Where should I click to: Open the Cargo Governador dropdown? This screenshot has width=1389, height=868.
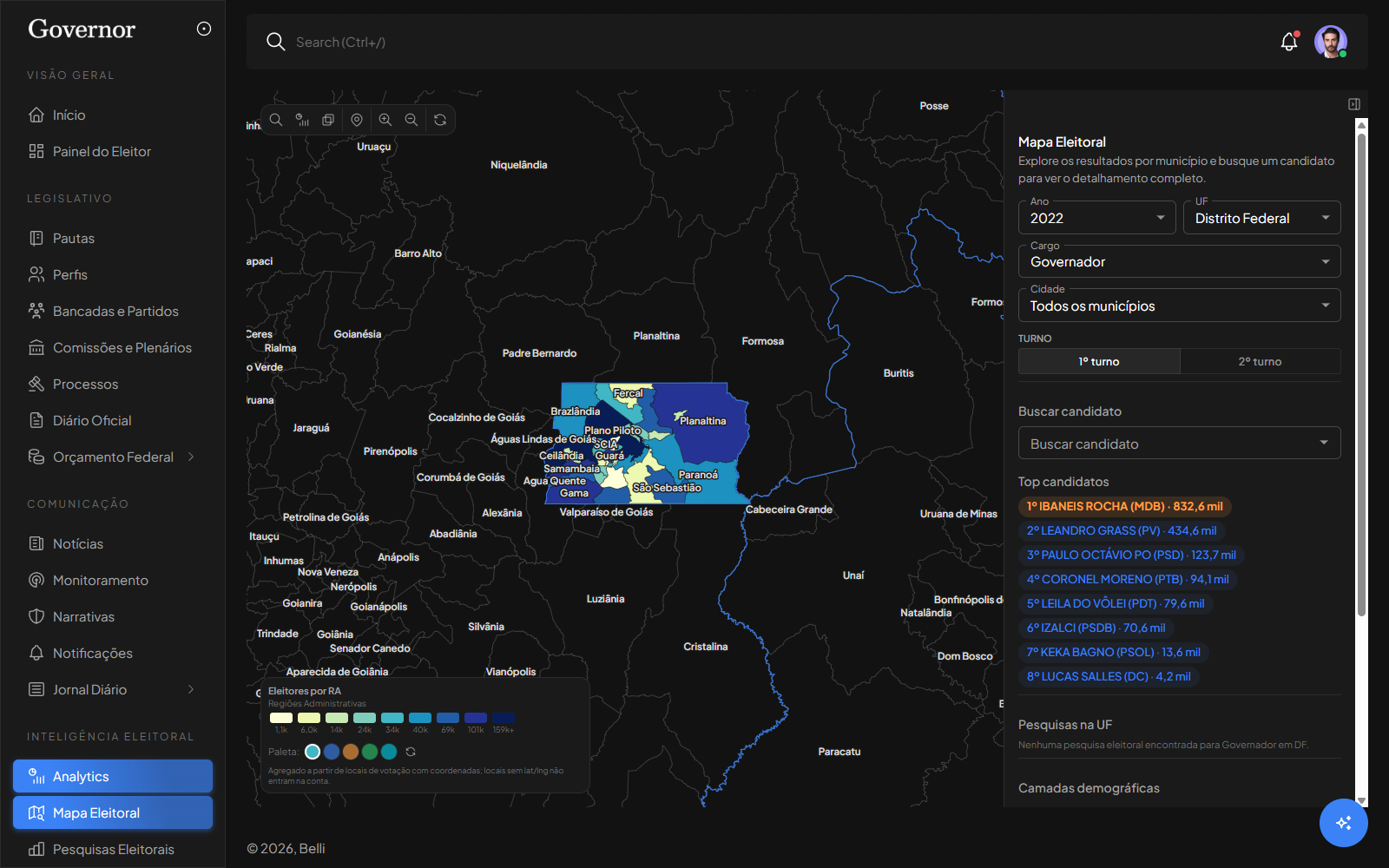point(1180,261)
